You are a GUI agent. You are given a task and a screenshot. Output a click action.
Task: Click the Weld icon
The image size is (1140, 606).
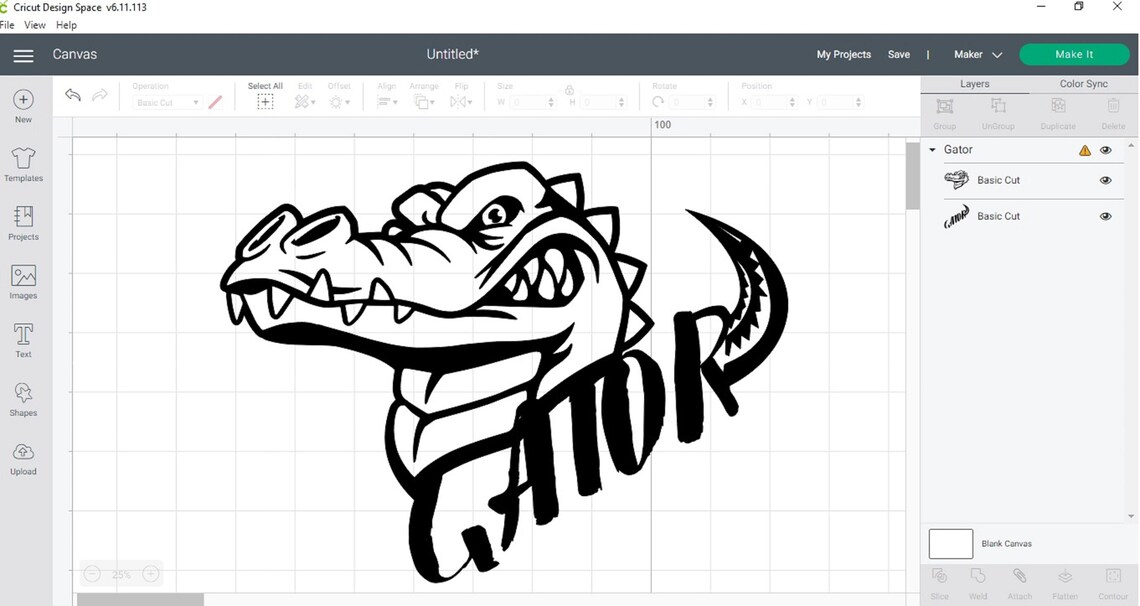[978, 582]
